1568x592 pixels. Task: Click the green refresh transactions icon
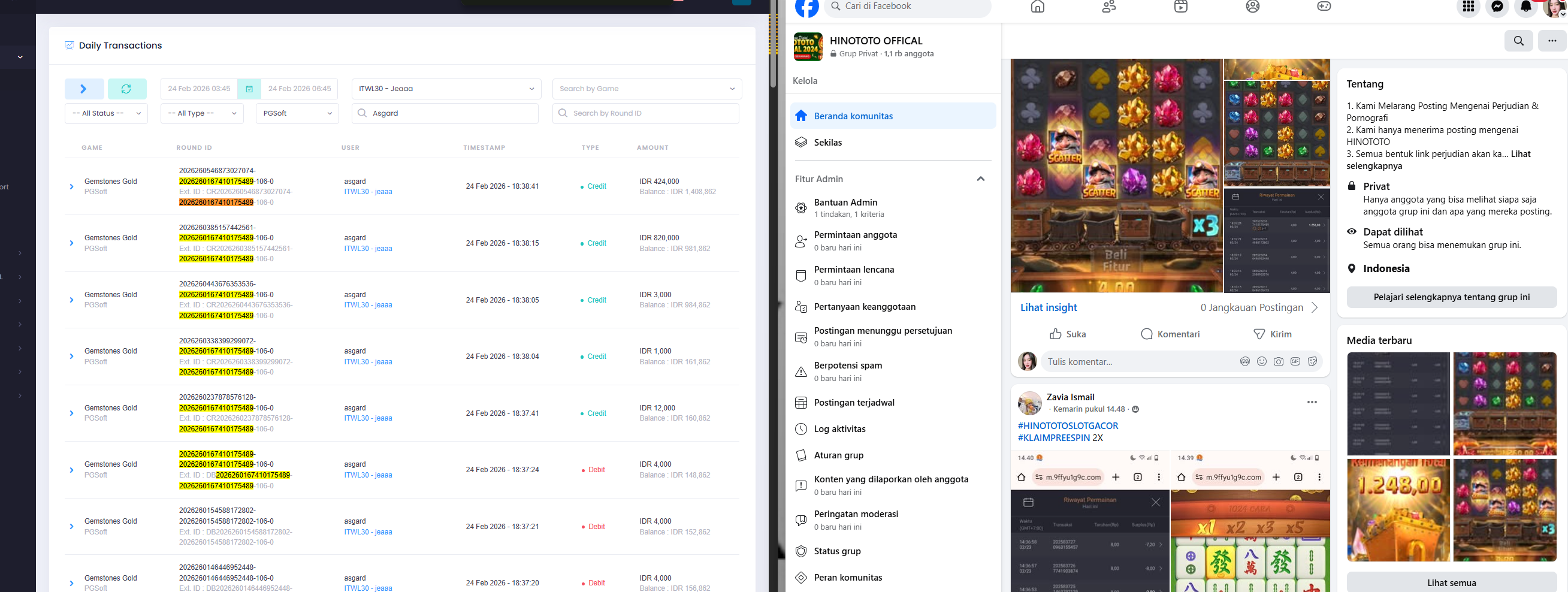(126, 89)
